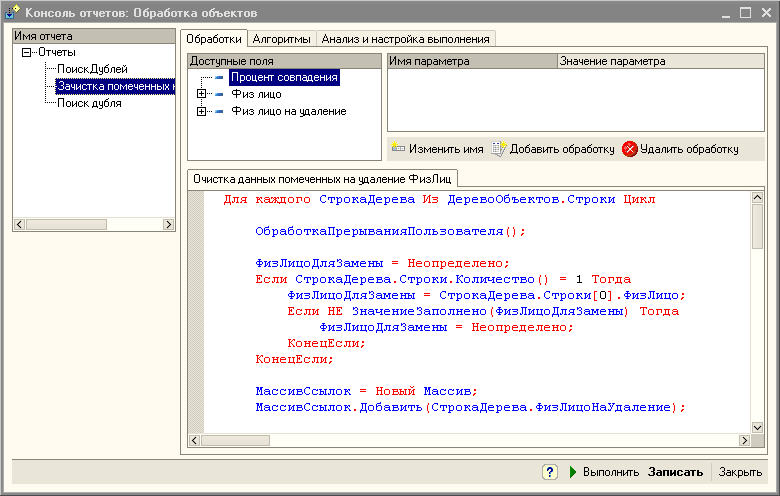
Task: Click the line Если НЕ ЗначениеЗаполнено(ФизЛицоДляЗамены) Тогда
Action: pos(483,311)
